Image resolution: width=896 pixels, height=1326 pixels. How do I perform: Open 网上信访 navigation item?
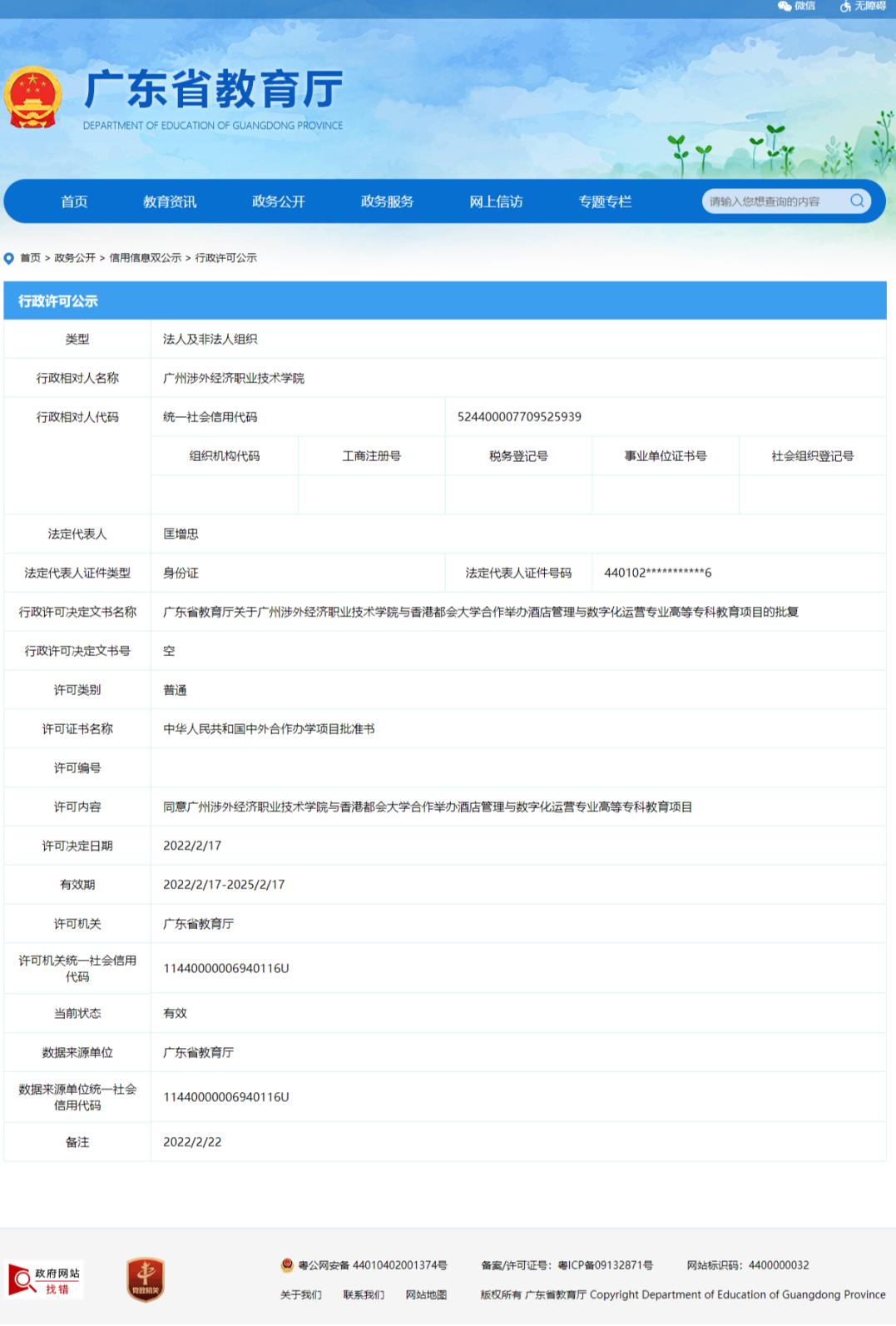[x=496, y=201]
